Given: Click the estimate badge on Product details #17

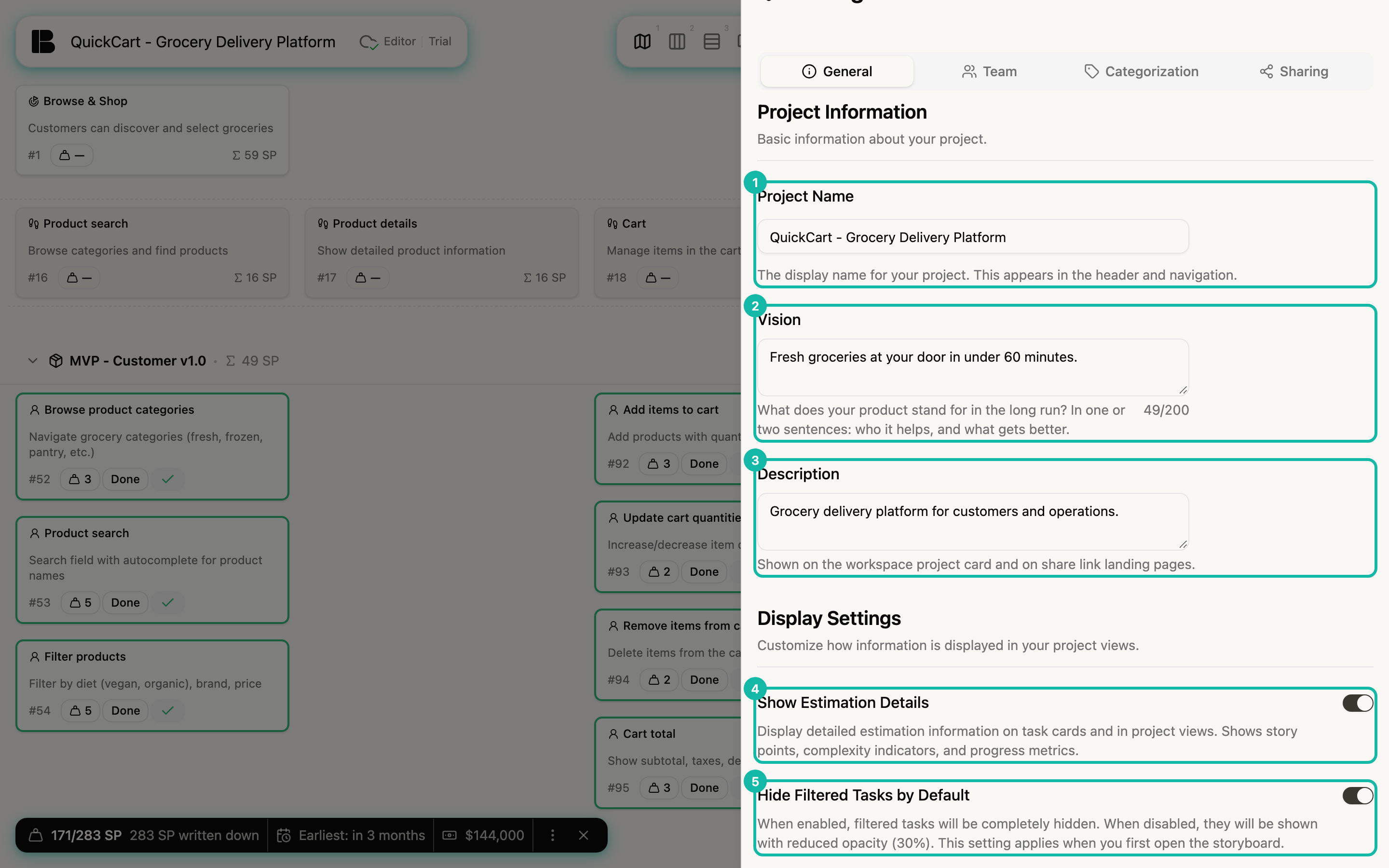Looking at the screenshot, I should coord(368,277).
